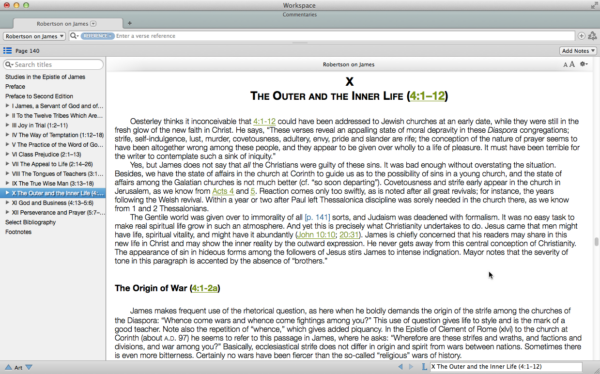Viewport: 600px width, 374px height.
Task: Expand VI Class Prejudice chapter
Action: point(7,154)
